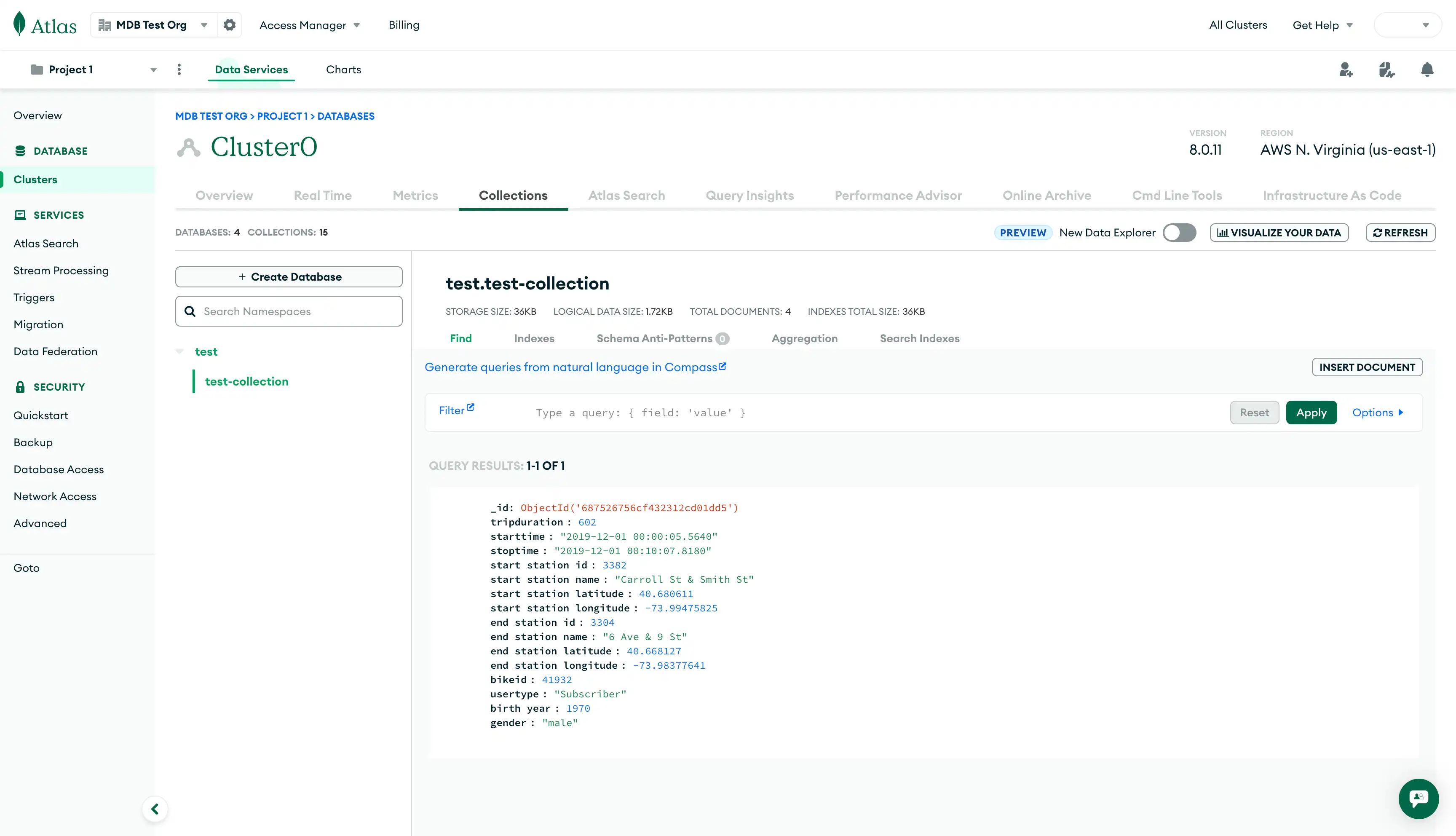Open the chat support bubble bottom right
This screenshot has width=1456, height=836.
[x=1418, y=798]
